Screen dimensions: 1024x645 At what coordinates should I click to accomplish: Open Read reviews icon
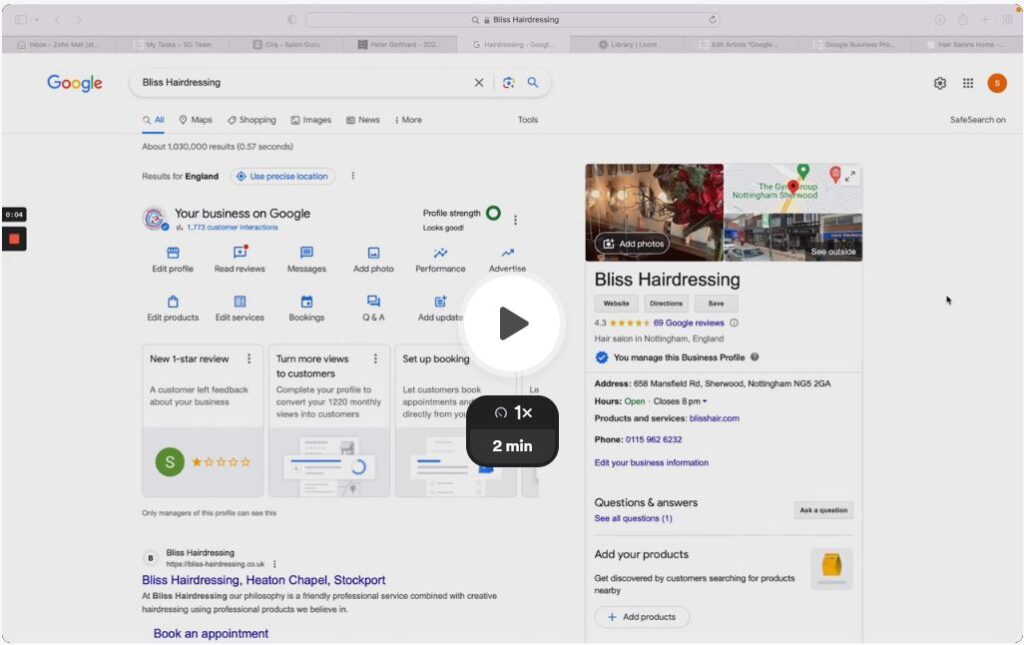pyautogui.click(x=240, y=253)
